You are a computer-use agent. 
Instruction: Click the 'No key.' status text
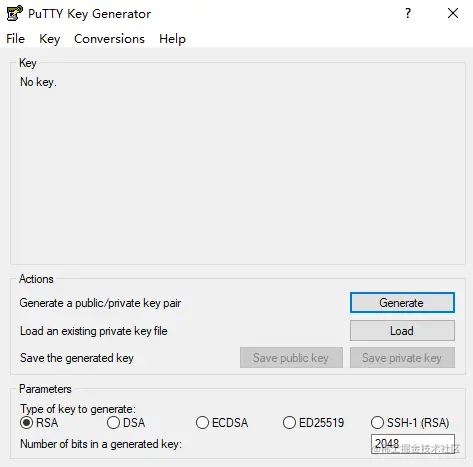[38, 82]
